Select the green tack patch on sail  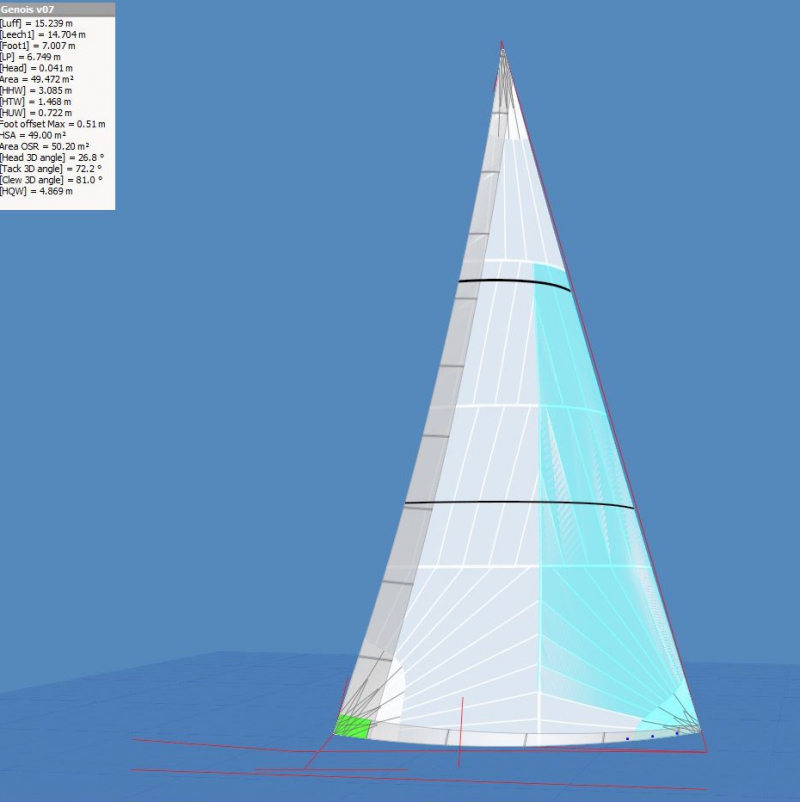point(352,727)
